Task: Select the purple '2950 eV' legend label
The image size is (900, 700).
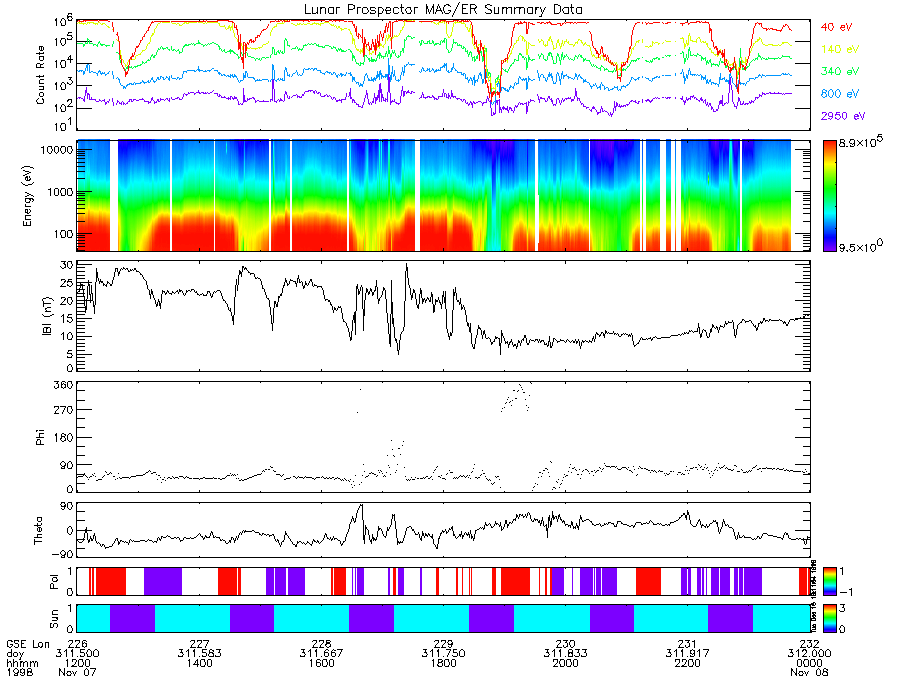Action: 843,116
